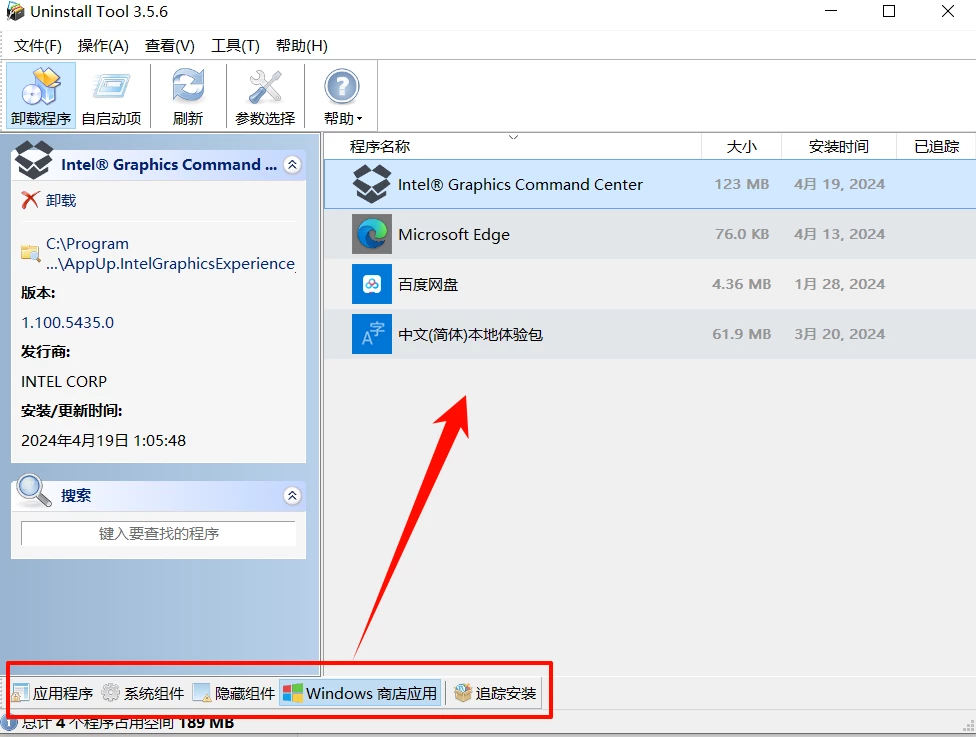Click the 百度网盘 app icon
The image size is (976, 737).
coord(372,284)
